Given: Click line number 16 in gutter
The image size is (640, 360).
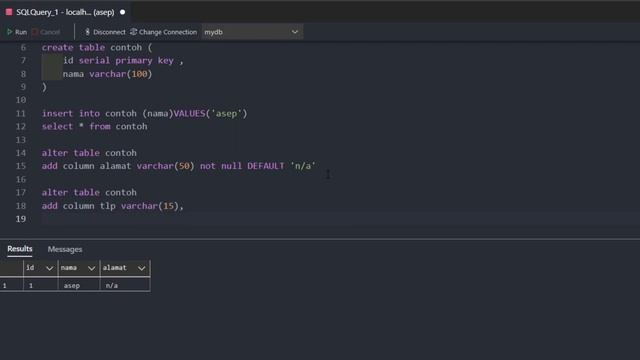Looking at the screenshot, I should click(21, 179).
